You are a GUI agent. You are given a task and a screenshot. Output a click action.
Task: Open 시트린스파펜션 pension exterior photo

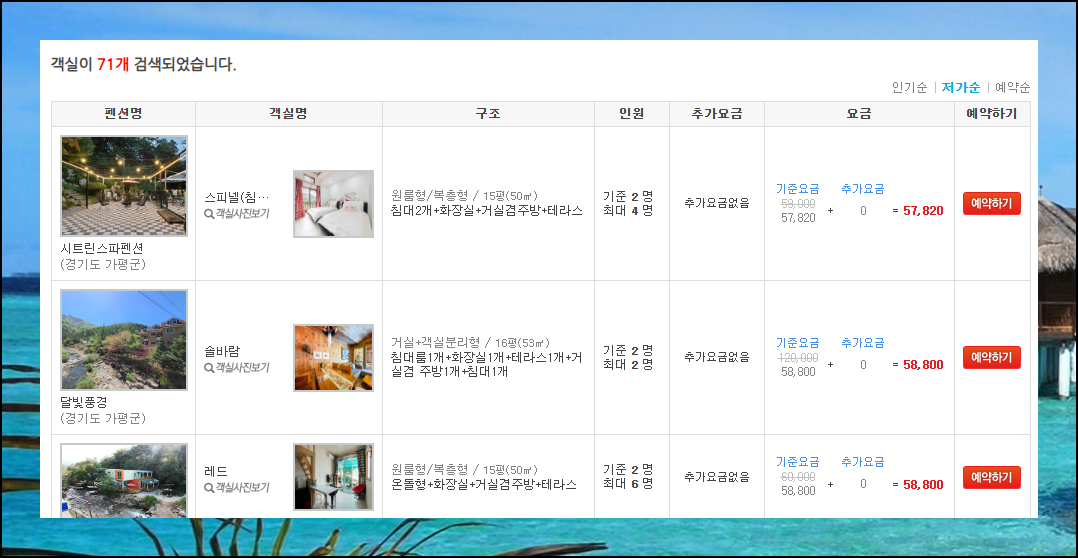124,186
